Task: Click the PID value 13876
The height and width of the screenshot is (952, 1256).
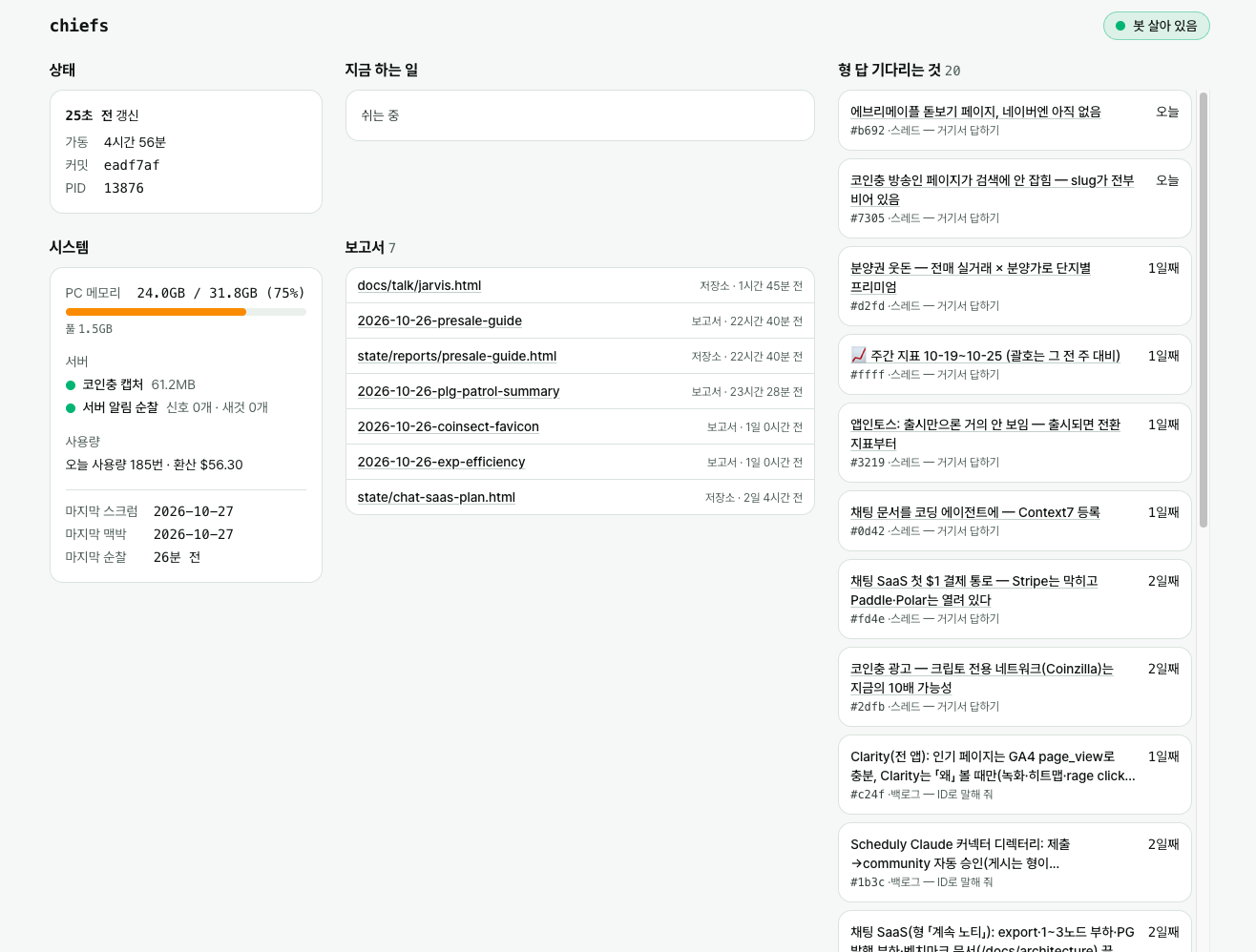Action: 124,188
